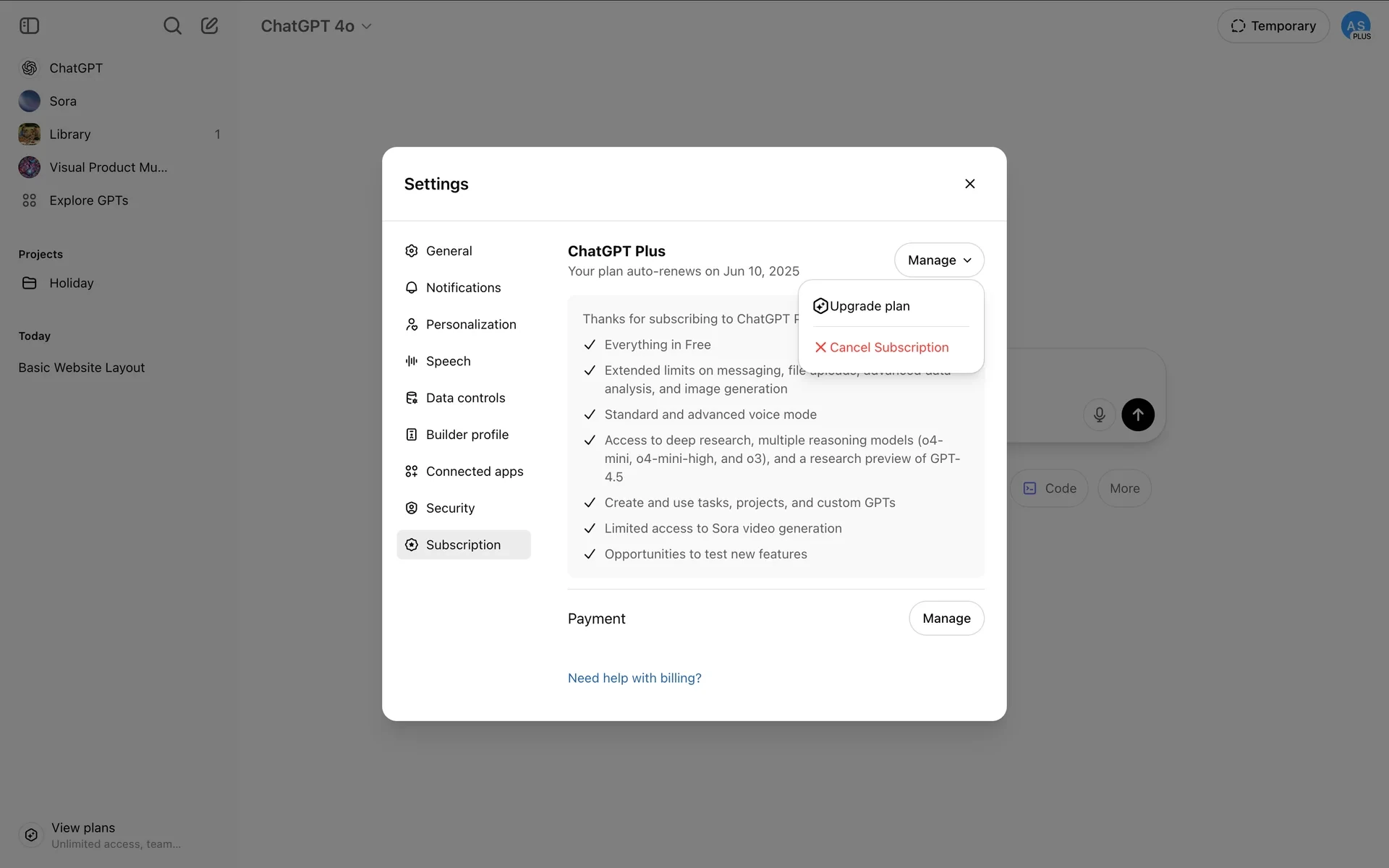Click the Library count badge 1
The height and width of the screenshot is (868, 1389).
[x=217, y=135]
